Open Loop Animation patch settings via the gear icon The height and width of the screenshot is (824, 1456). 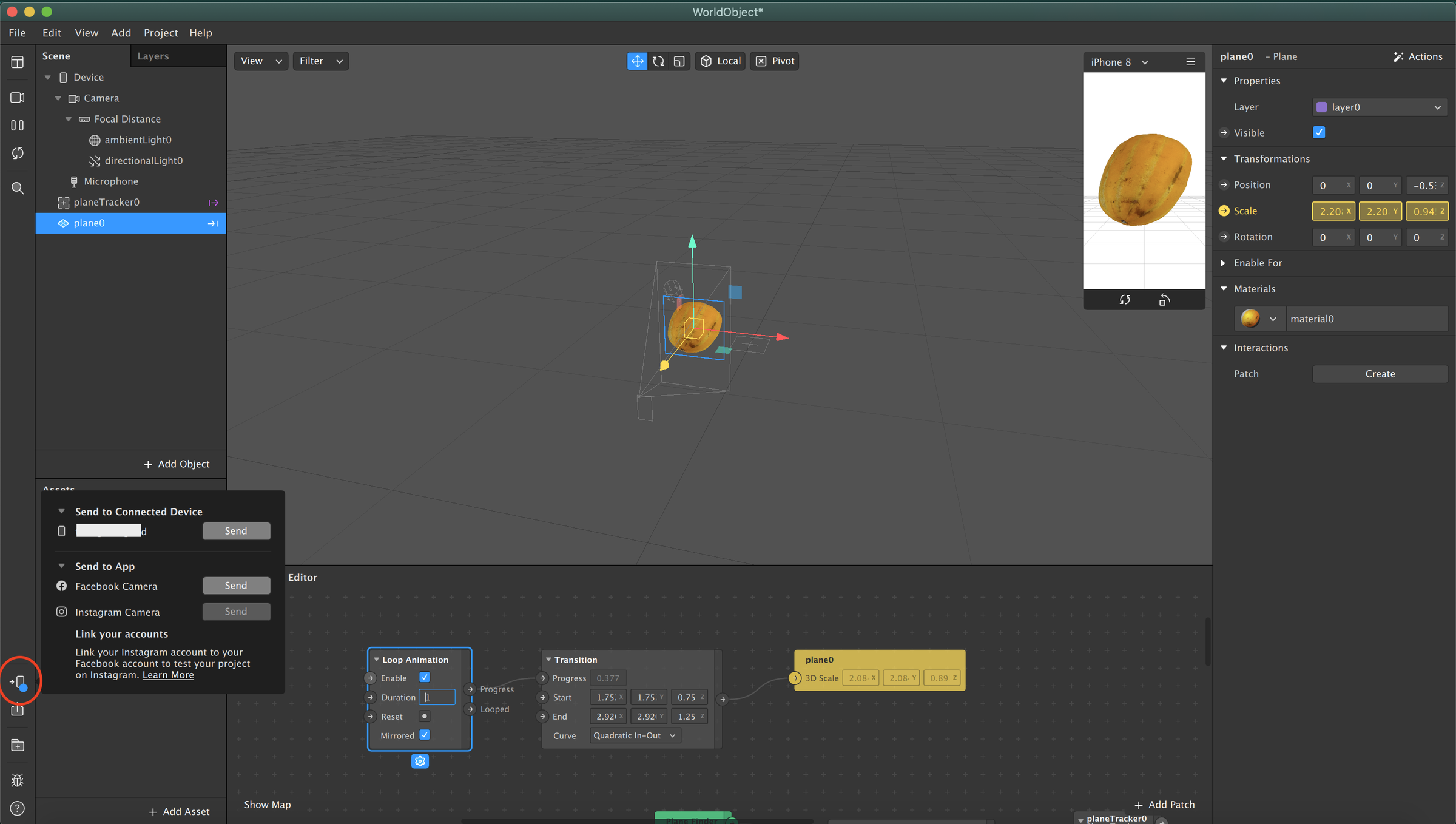[420, 761]
